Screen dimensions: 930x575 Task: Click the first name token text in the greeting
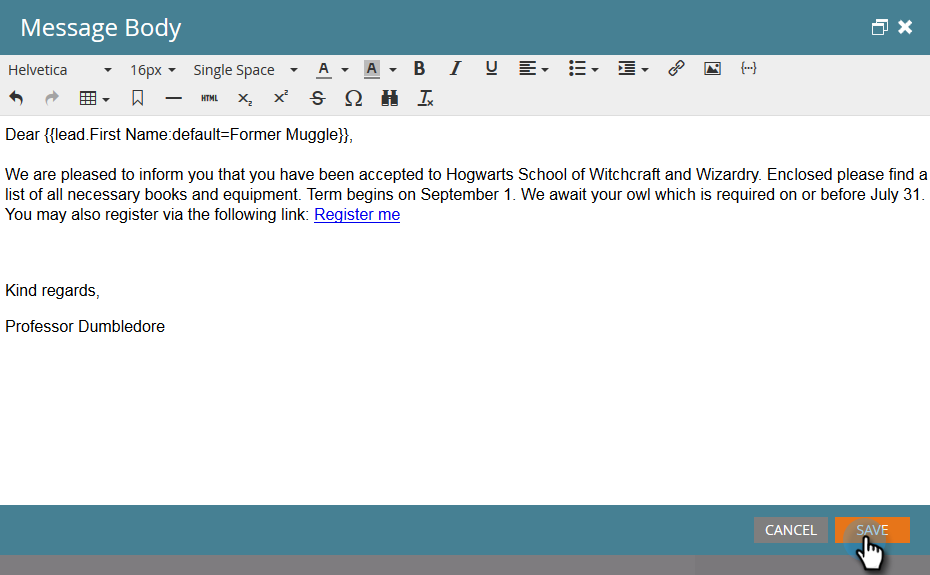click(x=198, y=135)
